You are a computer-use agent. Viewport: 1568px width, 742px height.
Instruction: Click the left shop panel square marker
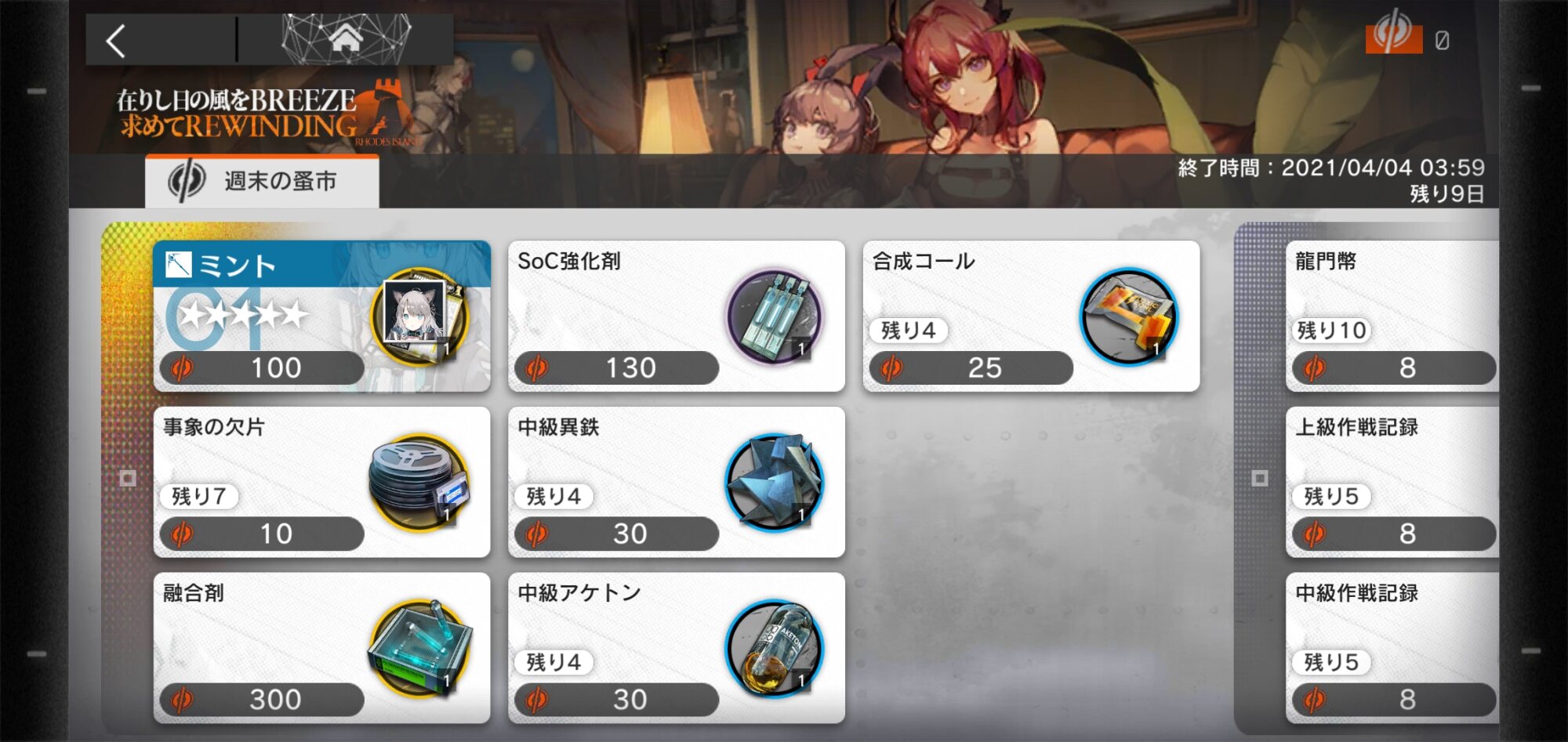(x=128, y=478)
